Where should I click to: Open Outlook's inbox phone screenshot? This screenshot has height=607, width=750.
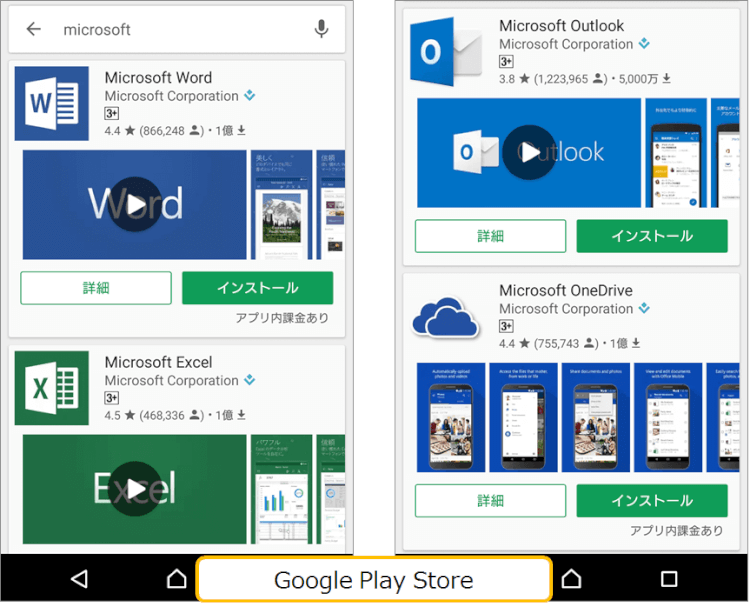[676, 153]
